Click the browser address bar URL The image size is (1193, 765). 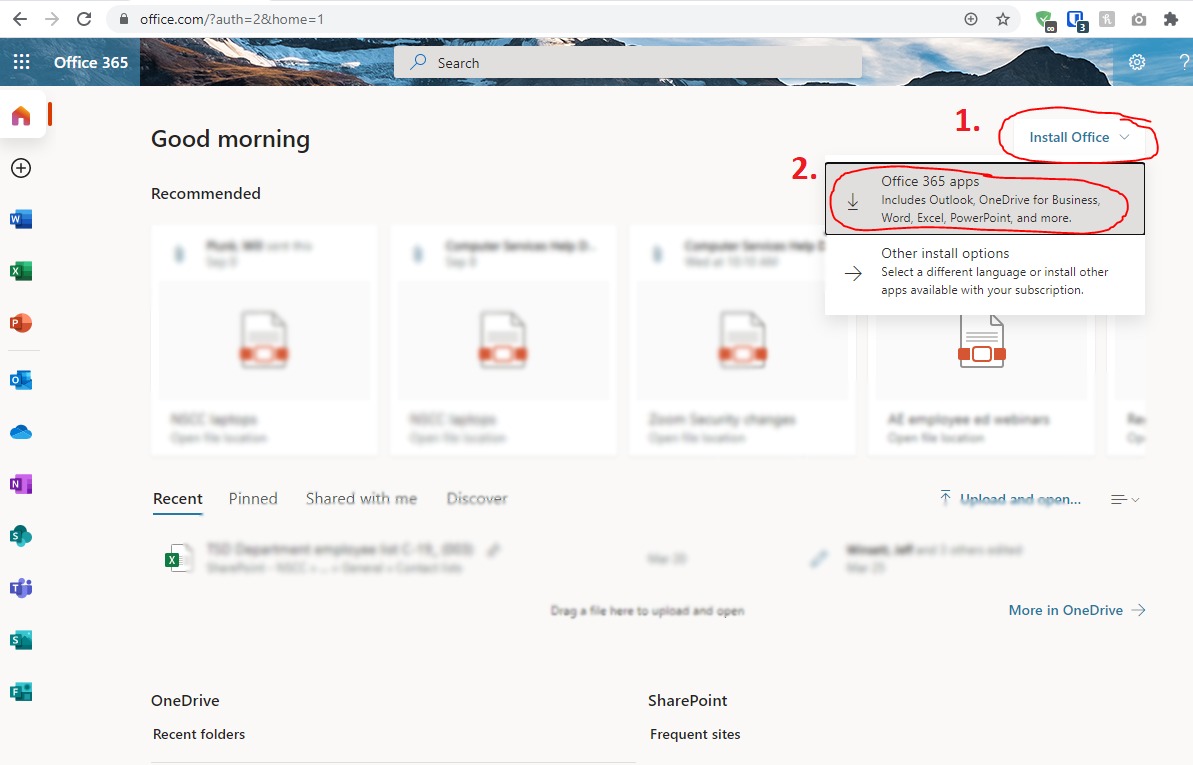[x=231, y=19]
